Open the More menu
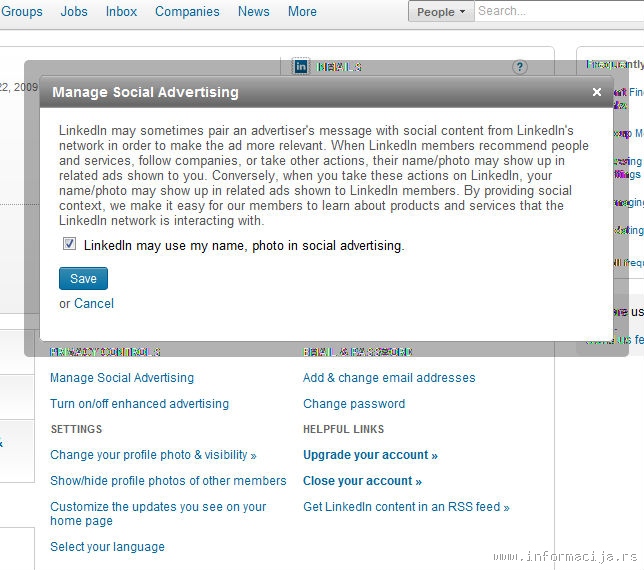The image size is (644, 570). 302,11
